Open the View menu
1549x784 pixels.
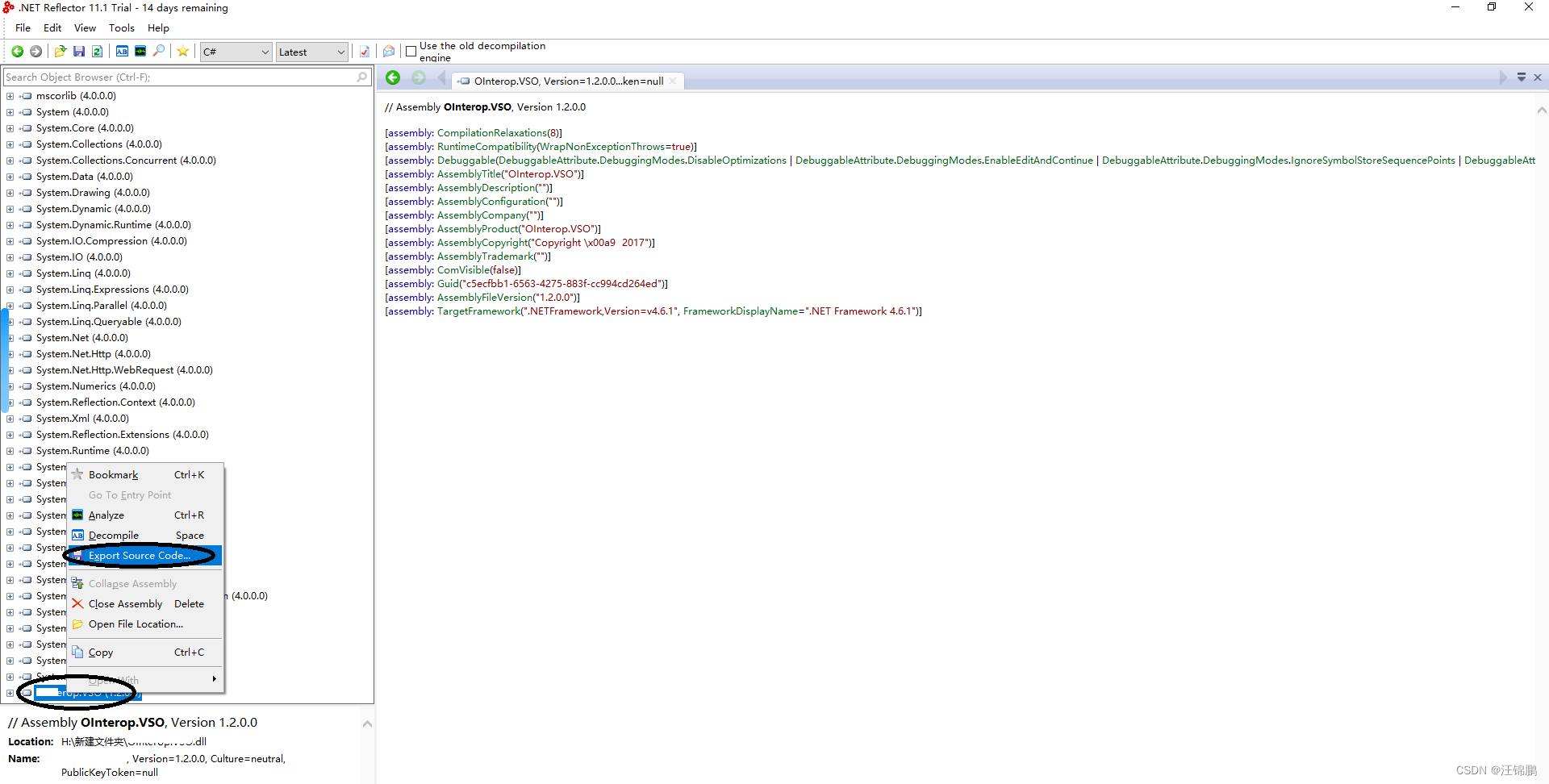coord(85,27)
